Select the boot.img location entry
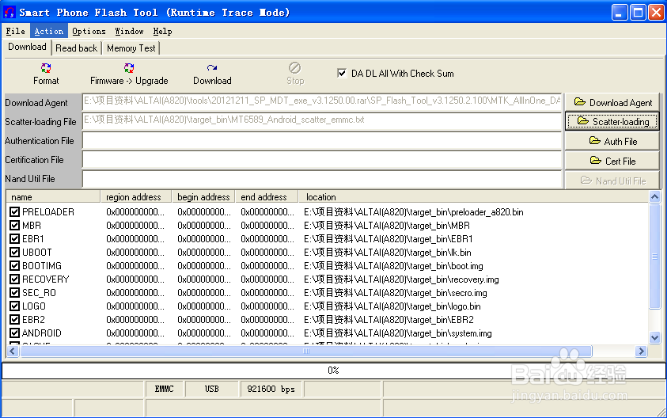Screen dimensions: 667x419 pos(393,266)
